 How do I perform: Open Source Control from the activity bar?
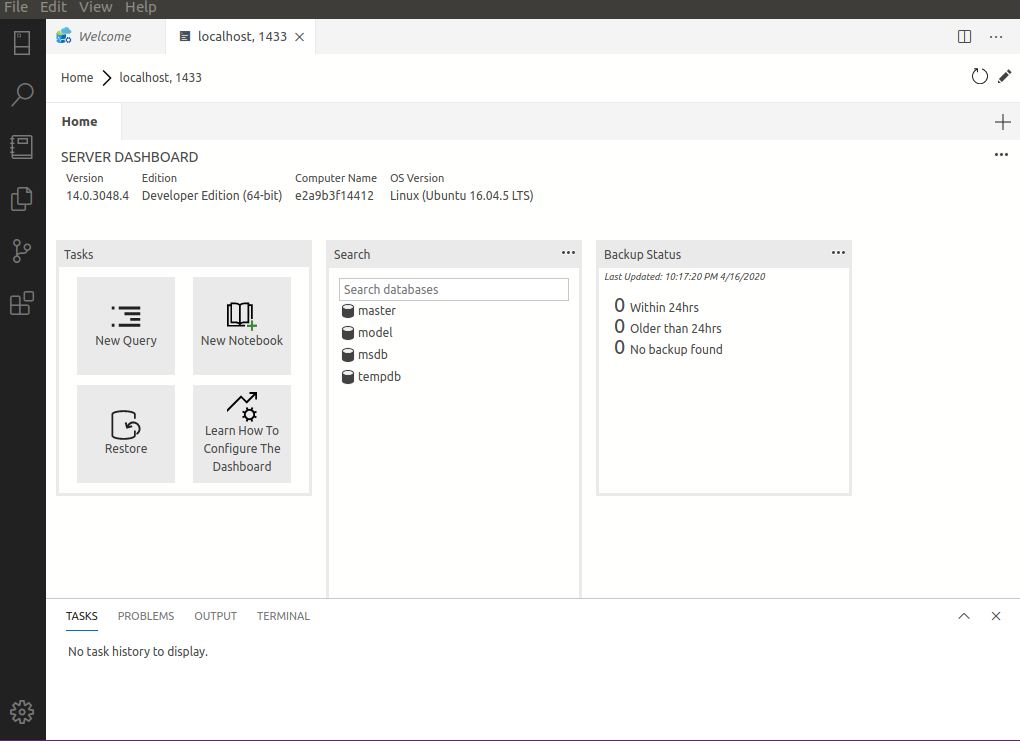[22, 251]
